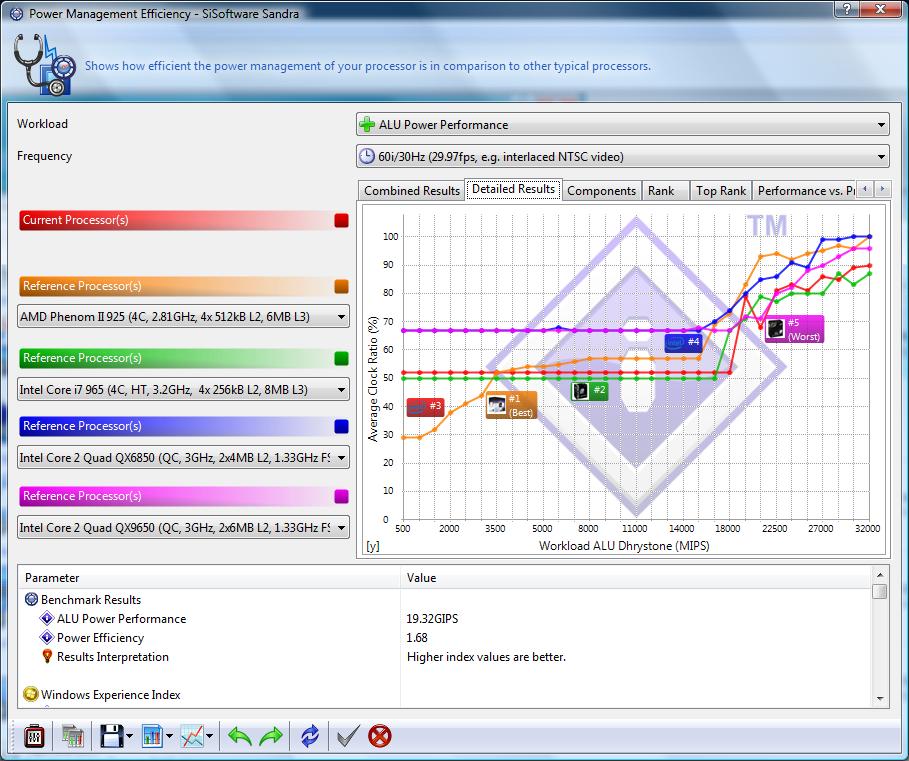
Task: Click the green back arrow
Action: (240, 737)
